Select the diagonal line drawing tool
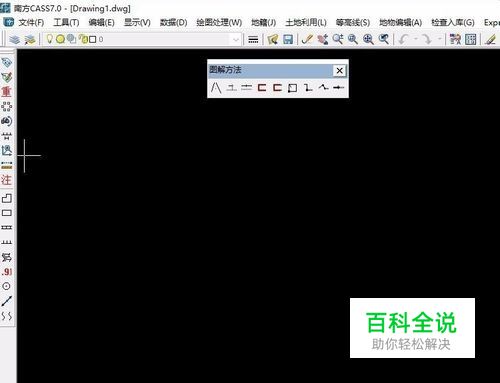This screenshot has height=383, width=500. tap(7, 301)
